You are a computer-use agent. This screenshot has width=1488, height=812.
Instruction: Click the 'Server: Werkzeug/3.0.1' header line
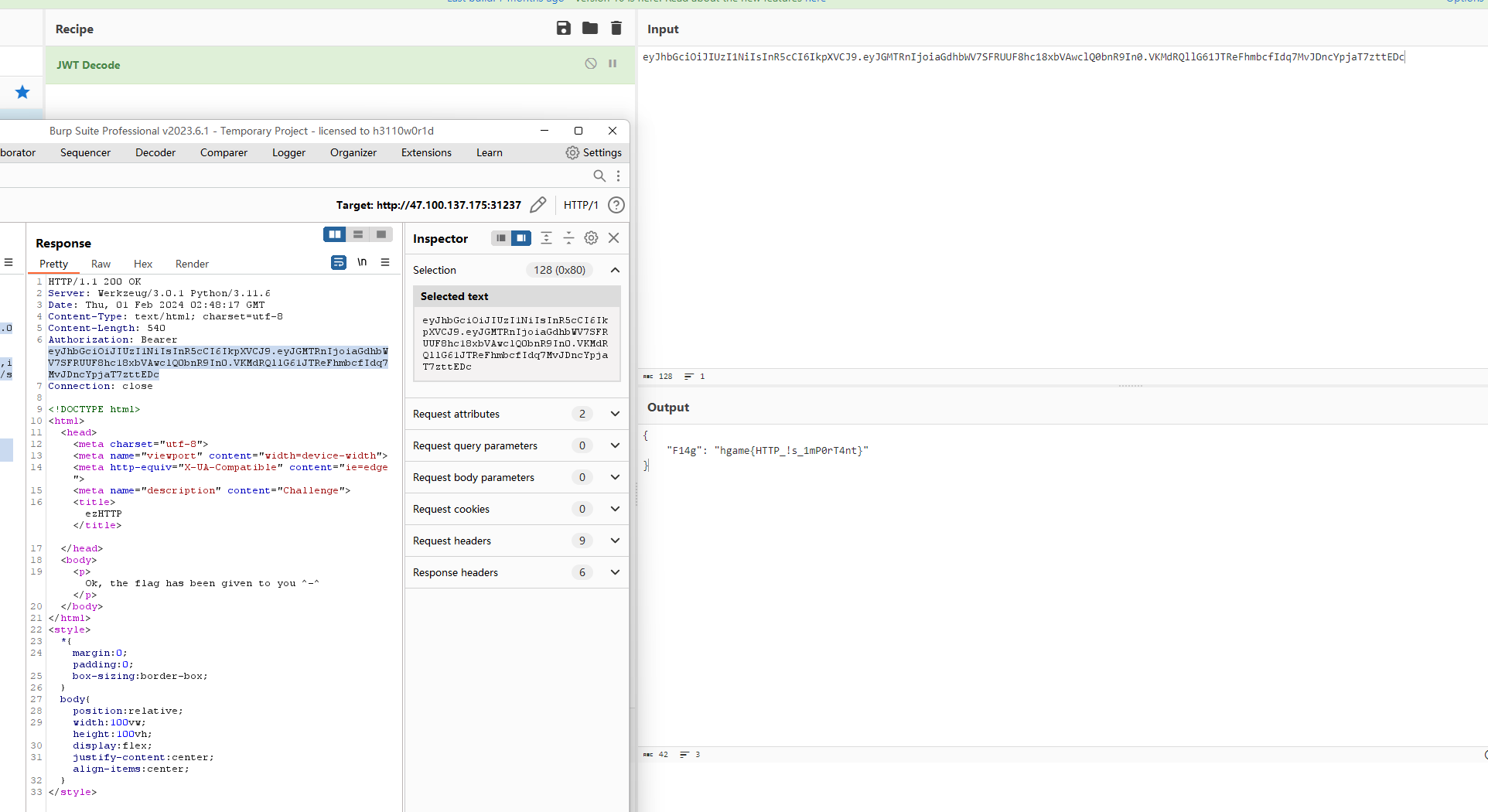159,293
